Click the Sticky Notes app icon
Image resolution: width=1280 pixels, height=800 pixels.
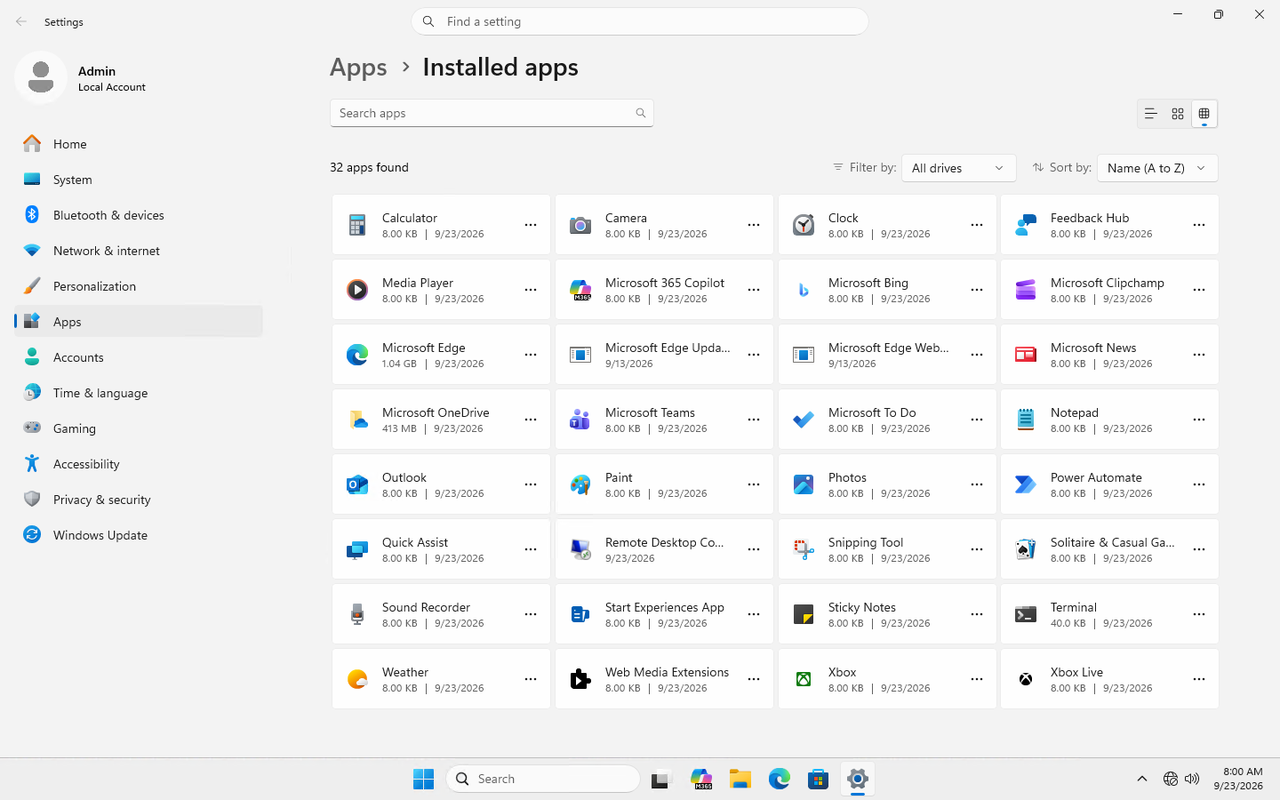tap(803, 615)
